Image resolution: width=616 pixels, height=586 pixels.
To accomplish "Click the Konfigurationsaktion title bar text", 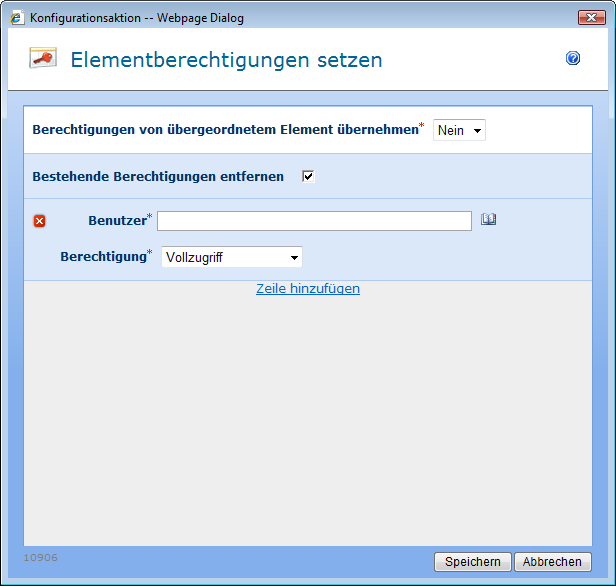I will pyautogui.click(x=137, y=18).
